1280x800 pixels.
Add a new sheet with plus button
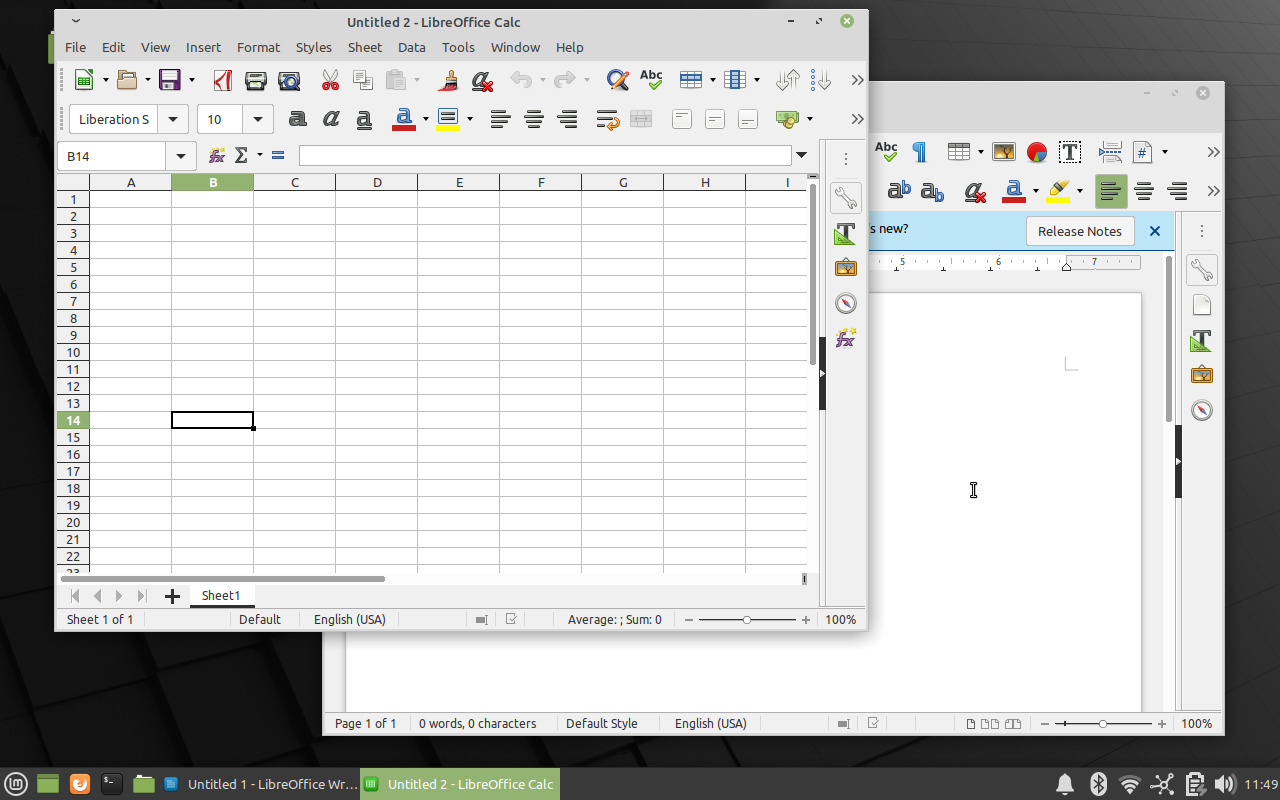[172, 596]
